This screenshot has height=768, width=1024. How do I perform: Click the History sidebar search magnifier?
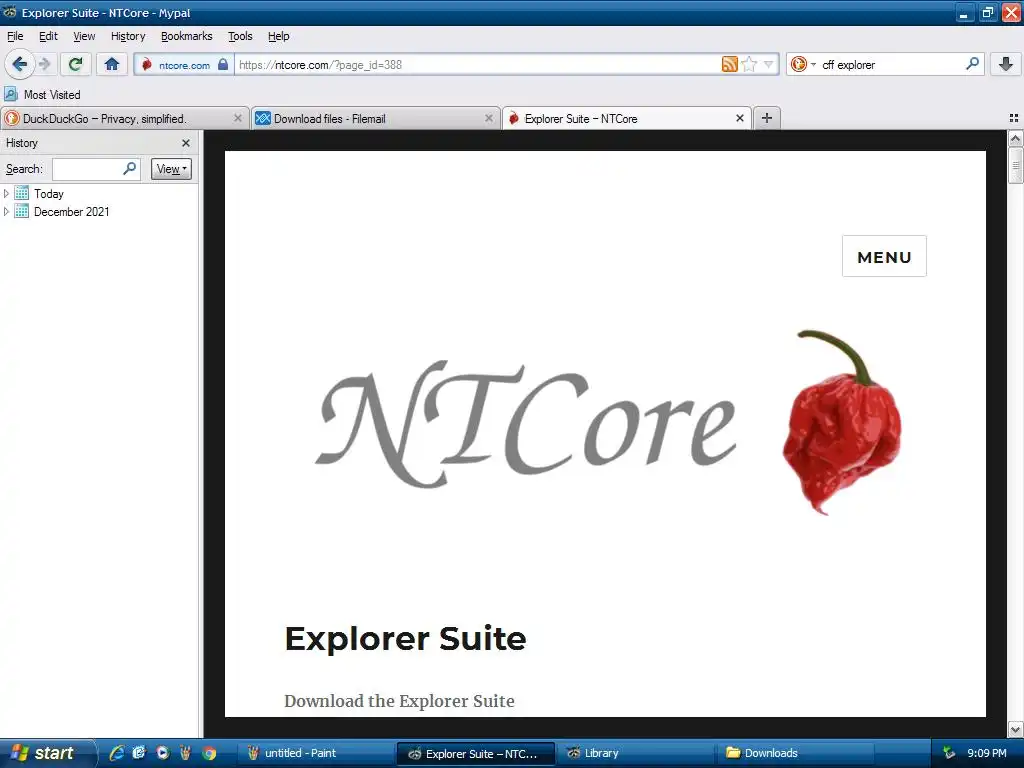point(129,168)
